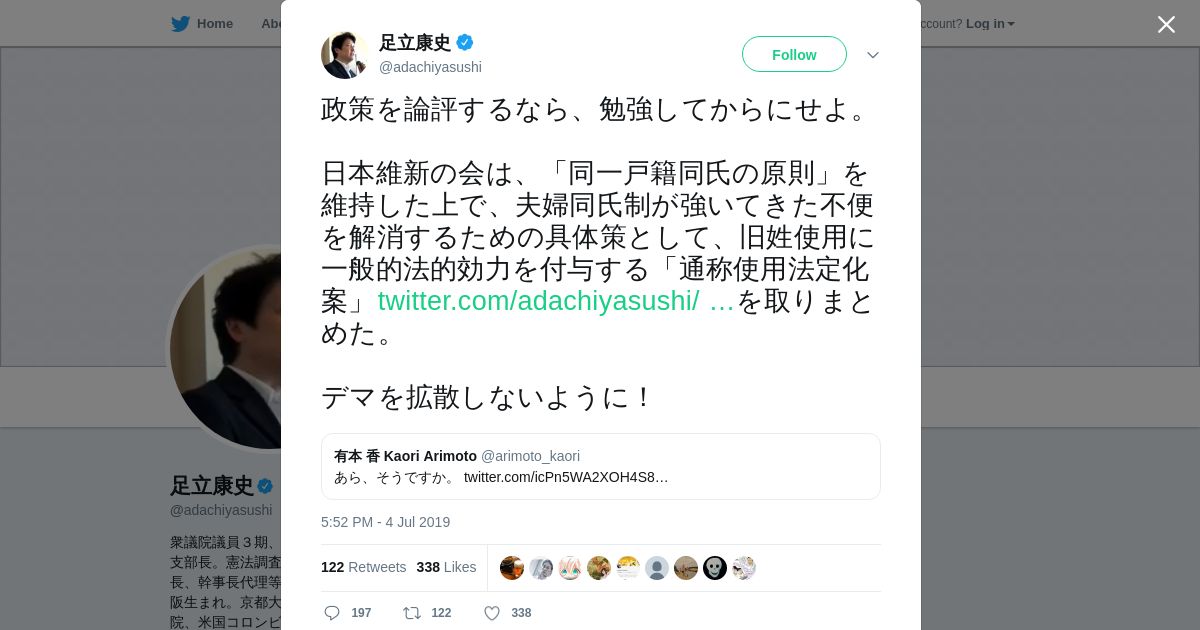Open the @adachiyasushi handle in tweet header
The height and width of the screenshot is (630, 1200).
click(x=430, y=67)
